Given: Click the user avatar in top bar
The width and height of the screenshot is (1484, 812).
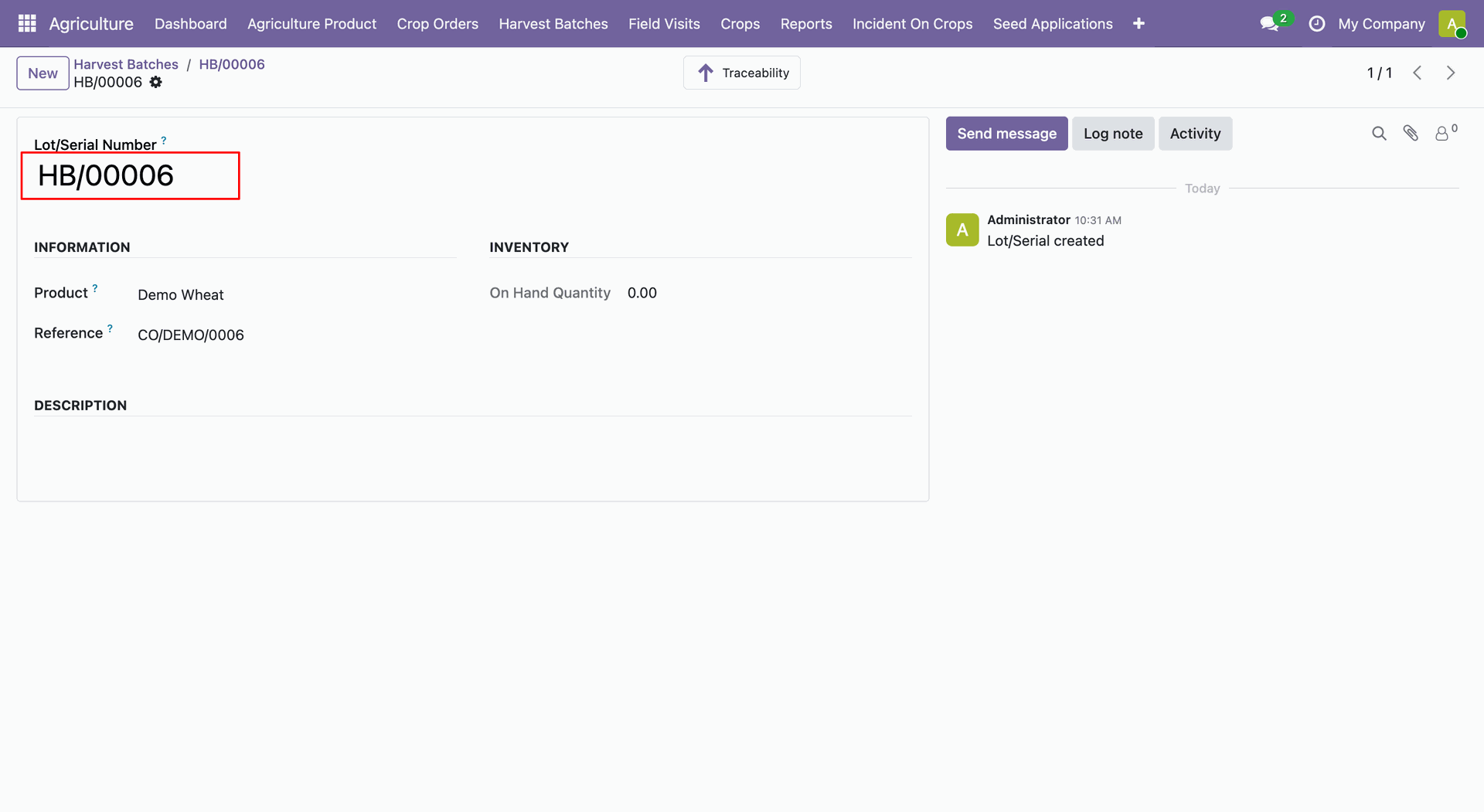Looking at the screenshot, I should [1452, 24].
